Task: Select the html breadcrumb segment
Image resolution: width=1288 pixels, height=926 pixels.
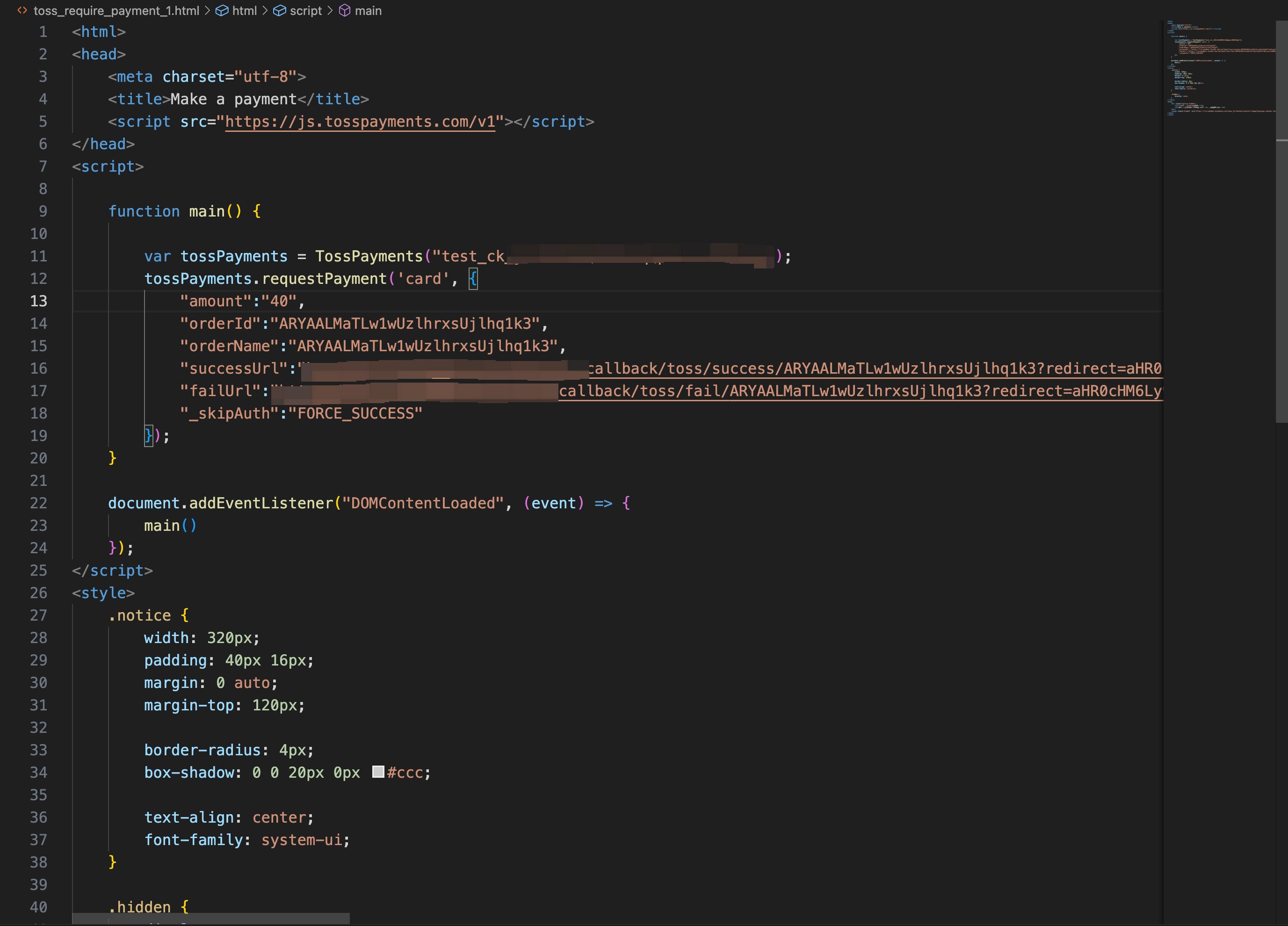Action: (x=244, y=11)
